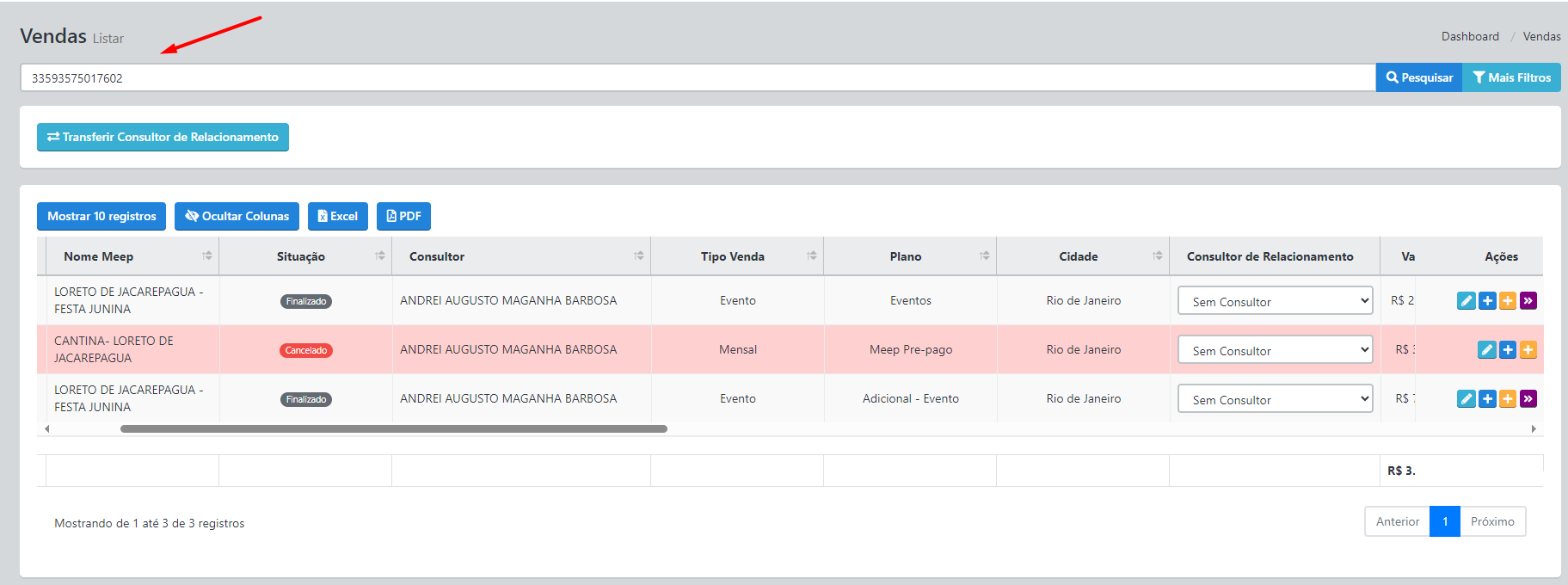Click the orange plus icon in the first row
This screenshot has height=585, width=1568.
point(1507,301)
